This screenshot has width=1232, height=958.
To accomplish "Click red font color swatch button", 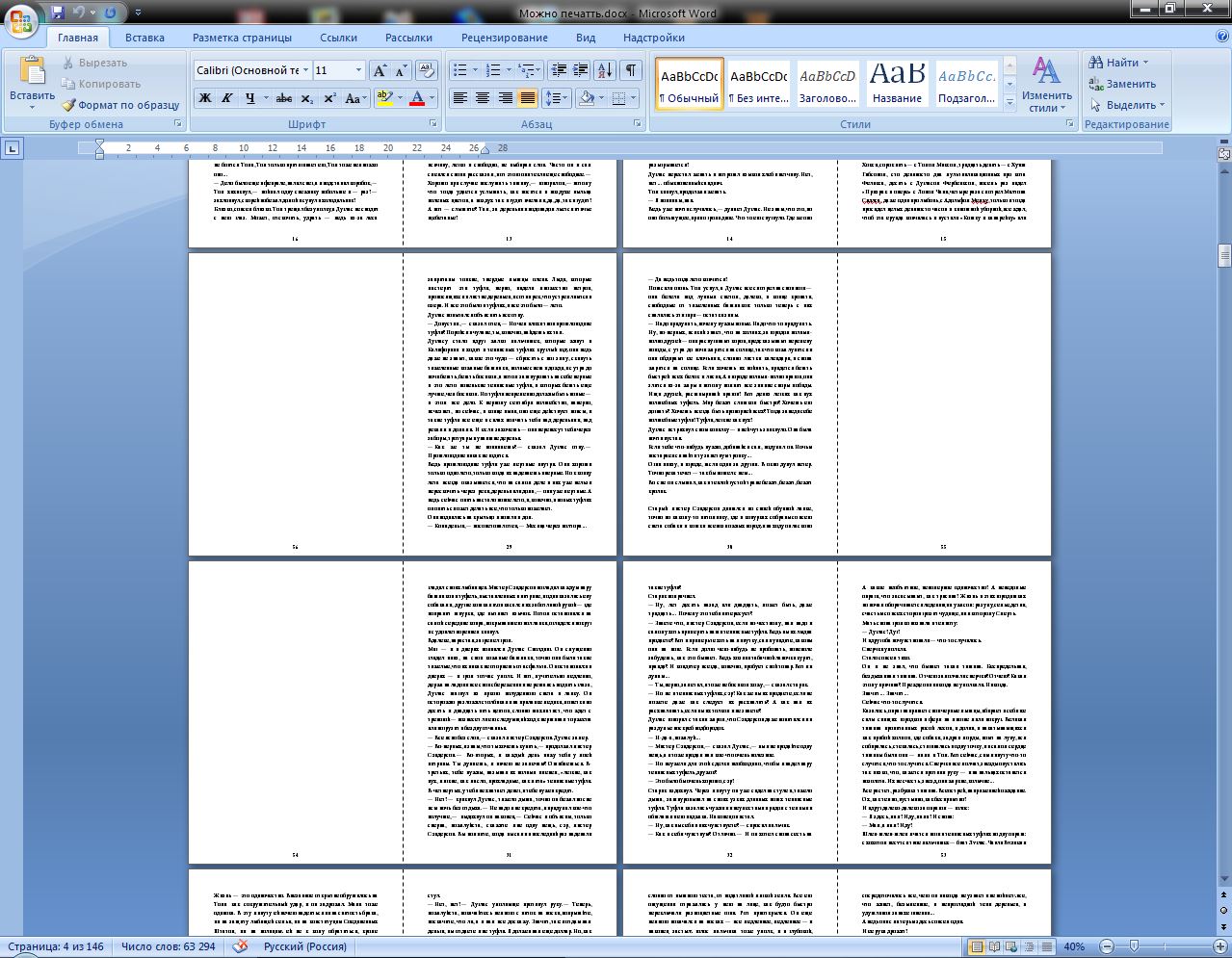I will [x=417, y=98].
